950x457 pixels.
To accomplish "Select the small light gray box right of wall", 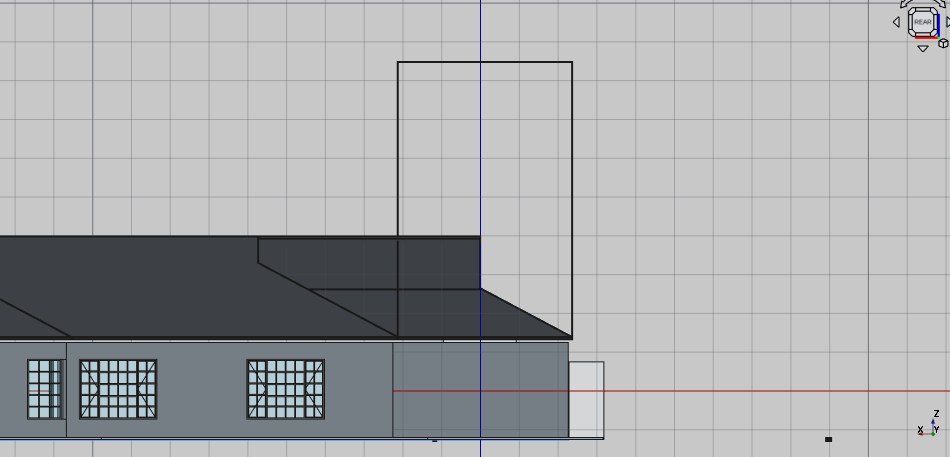I will click(587, 399).
